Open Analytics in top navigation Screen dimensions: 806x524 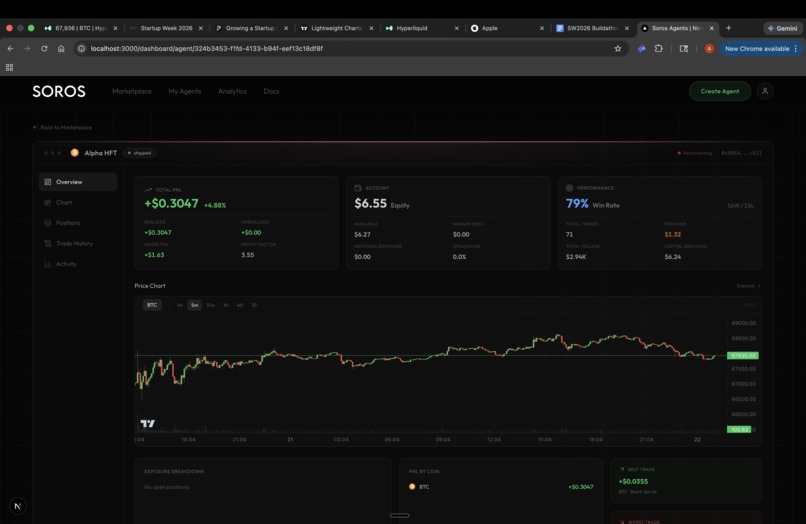(232, 91)
